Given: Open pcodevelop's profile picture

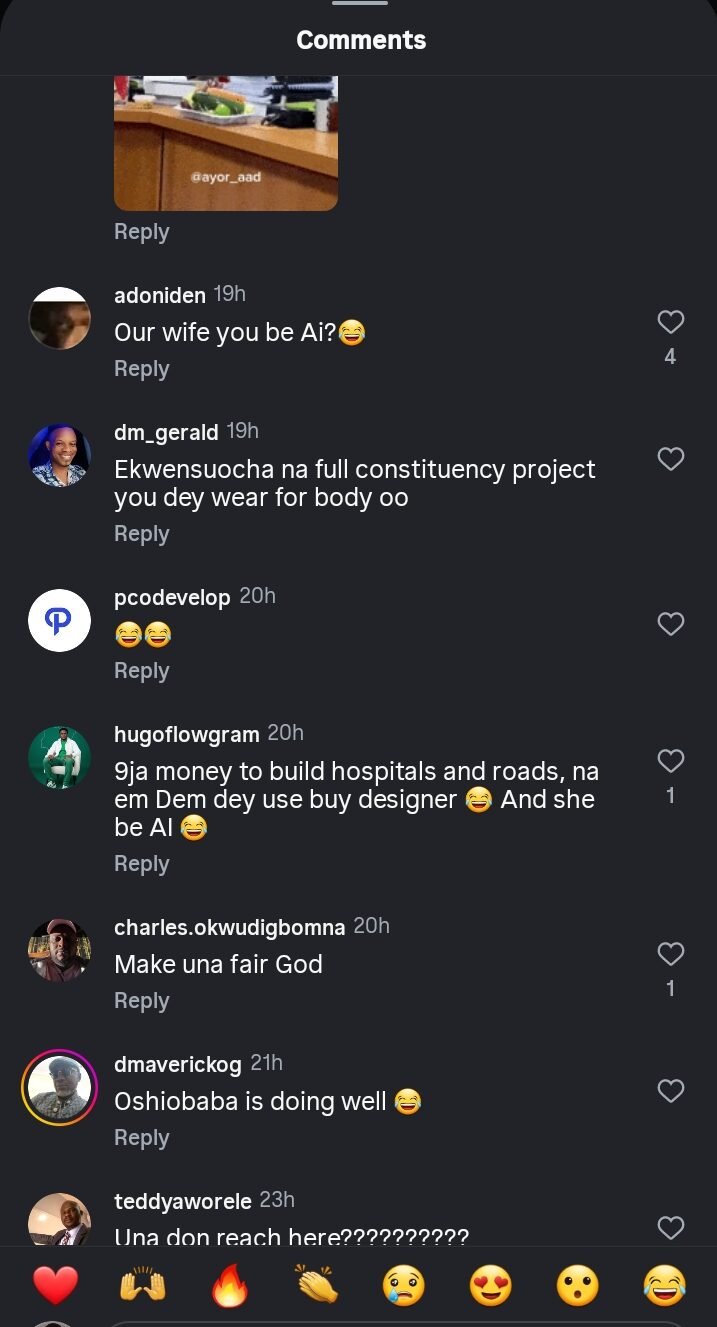Looking at the screenshot, I should click(x=59, y=621).
